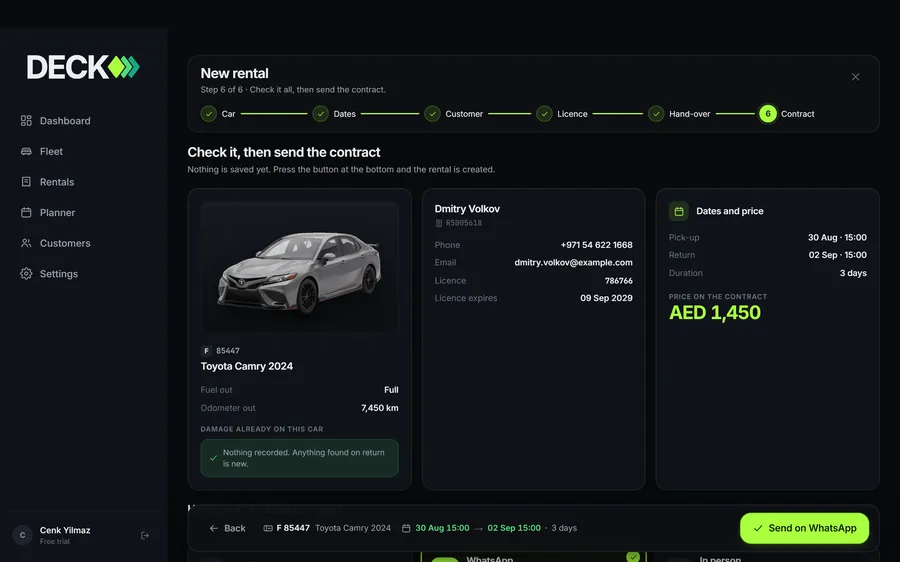Click phone number +971 54 622 1668
This screenshot has width=900, height=562.
596,245
